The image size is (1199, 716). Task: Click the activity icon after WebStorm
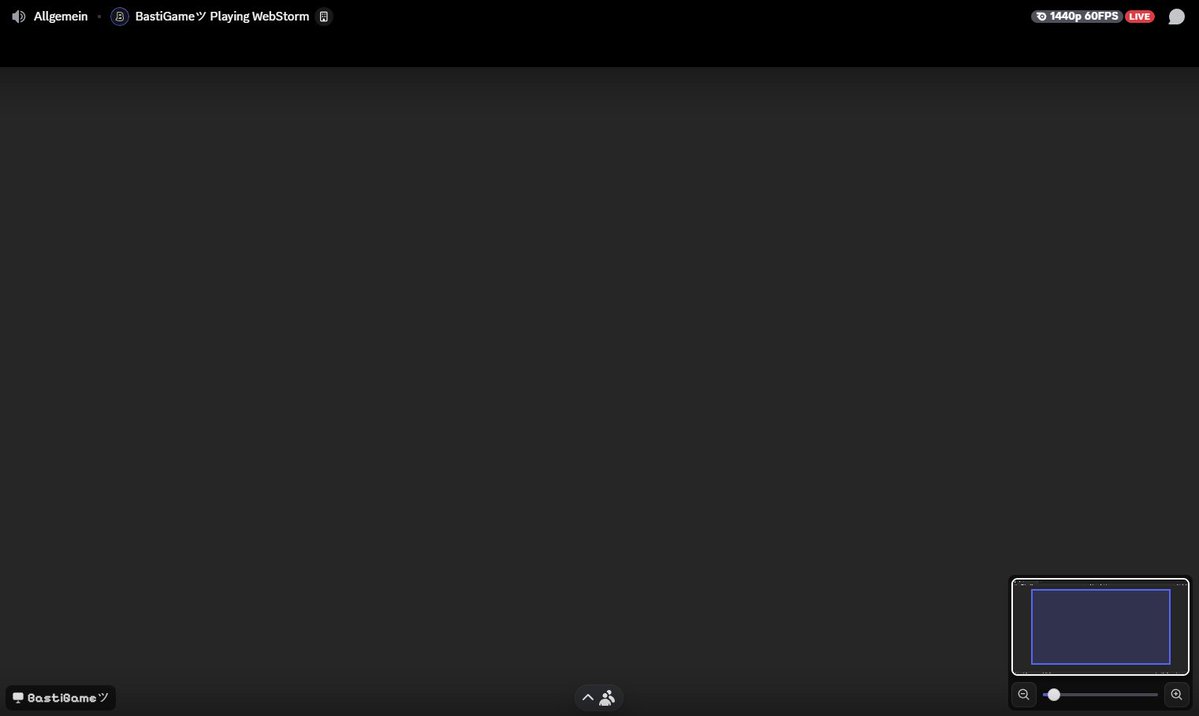click(x=323, y=16)
